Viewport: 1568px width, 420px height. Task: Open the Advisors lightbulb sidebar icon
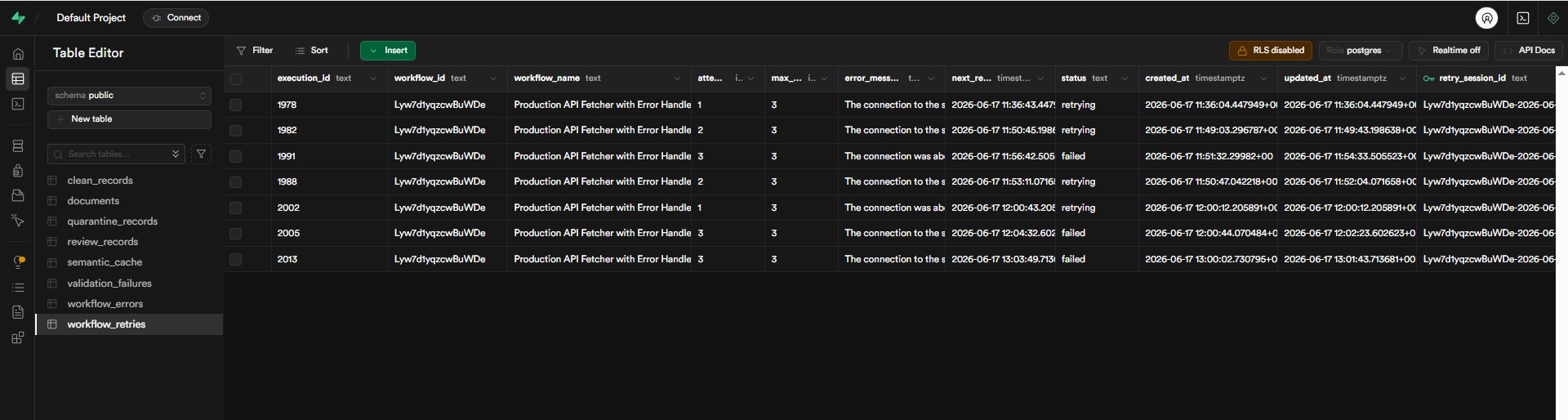coord(18,262)
